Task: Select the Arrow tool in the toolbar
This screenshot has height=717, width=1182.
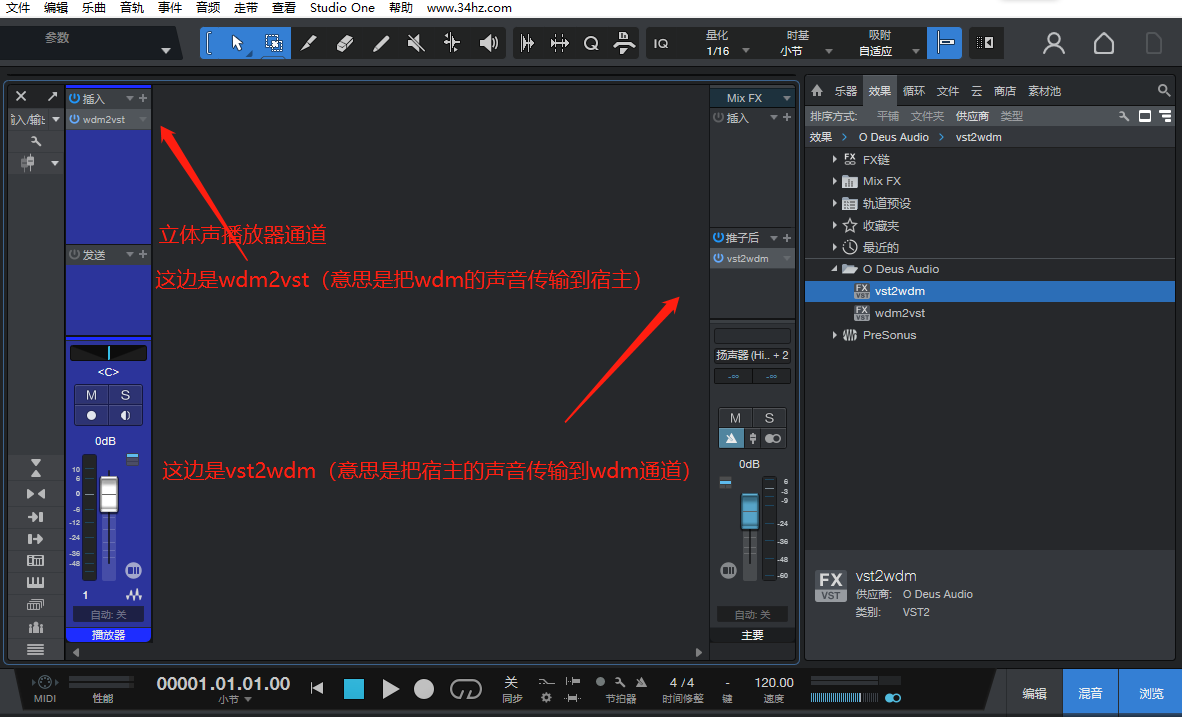Action: coord(238,42)
